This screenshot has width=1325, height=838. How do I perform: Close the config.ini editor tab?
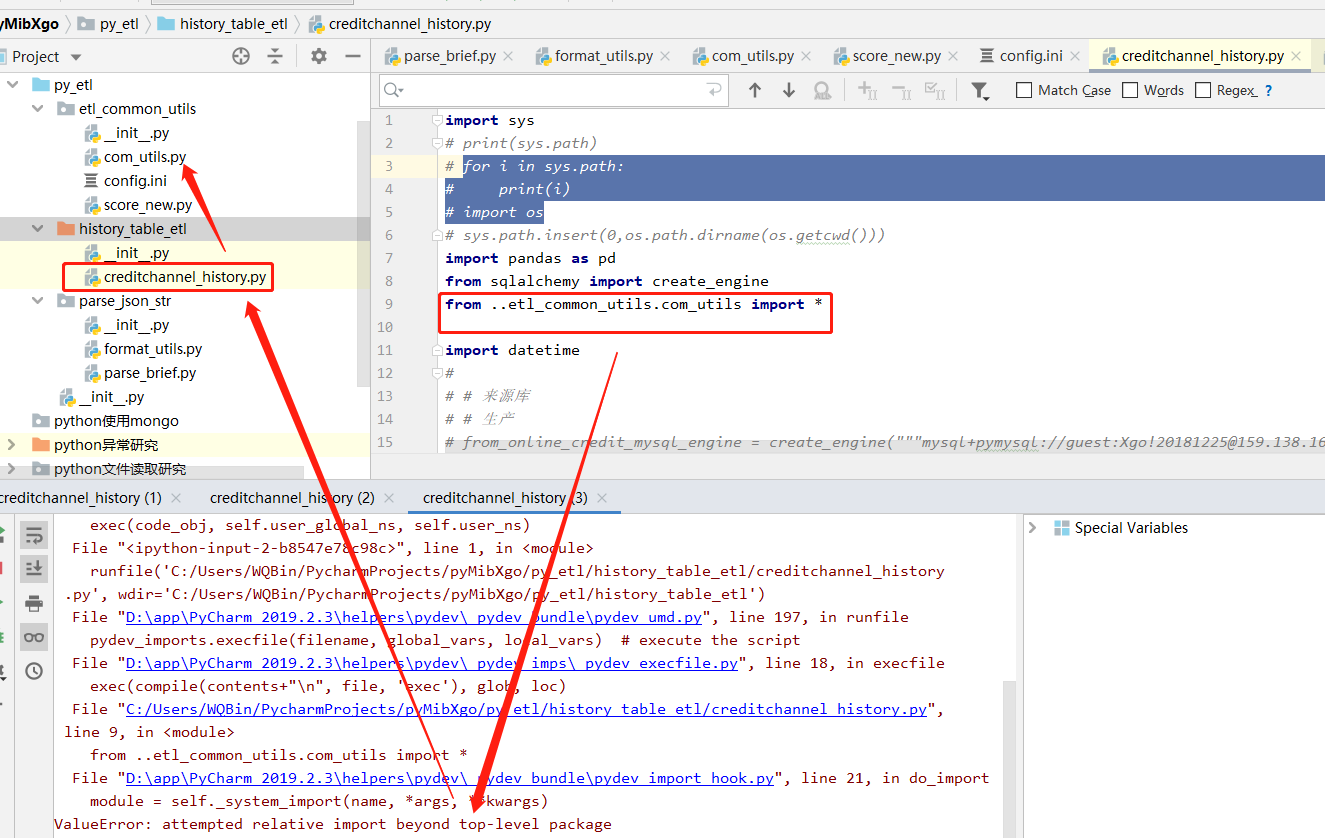1075,56
